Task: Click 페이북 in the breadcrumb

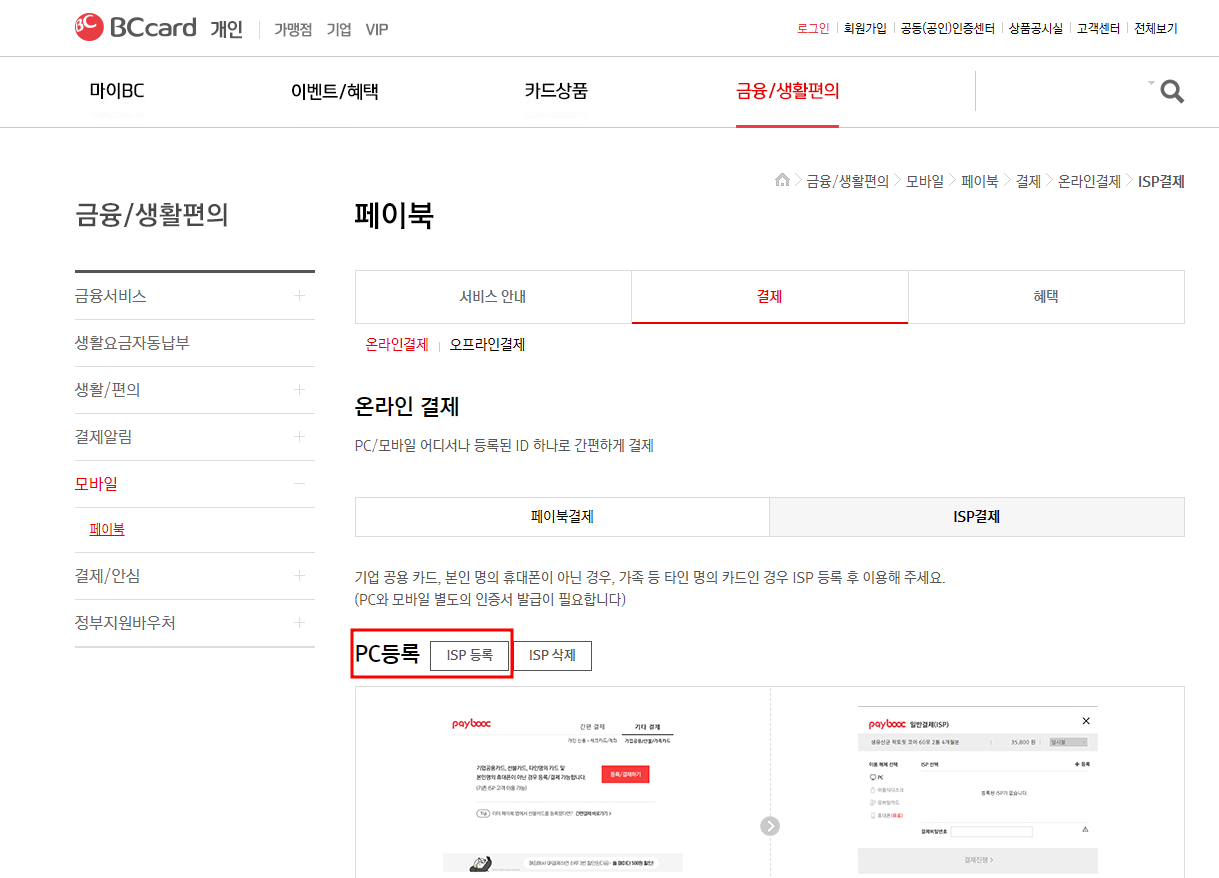Action: click(980, 181)
